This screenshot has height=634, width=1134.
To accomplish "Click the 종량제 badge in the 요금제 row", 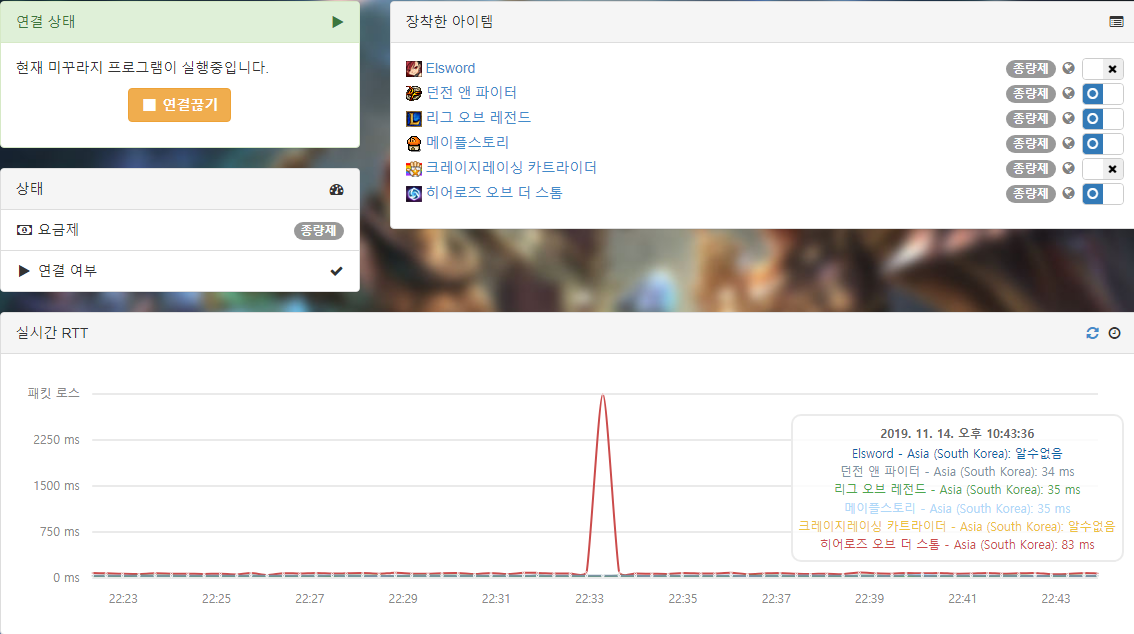I will (318, 231).
